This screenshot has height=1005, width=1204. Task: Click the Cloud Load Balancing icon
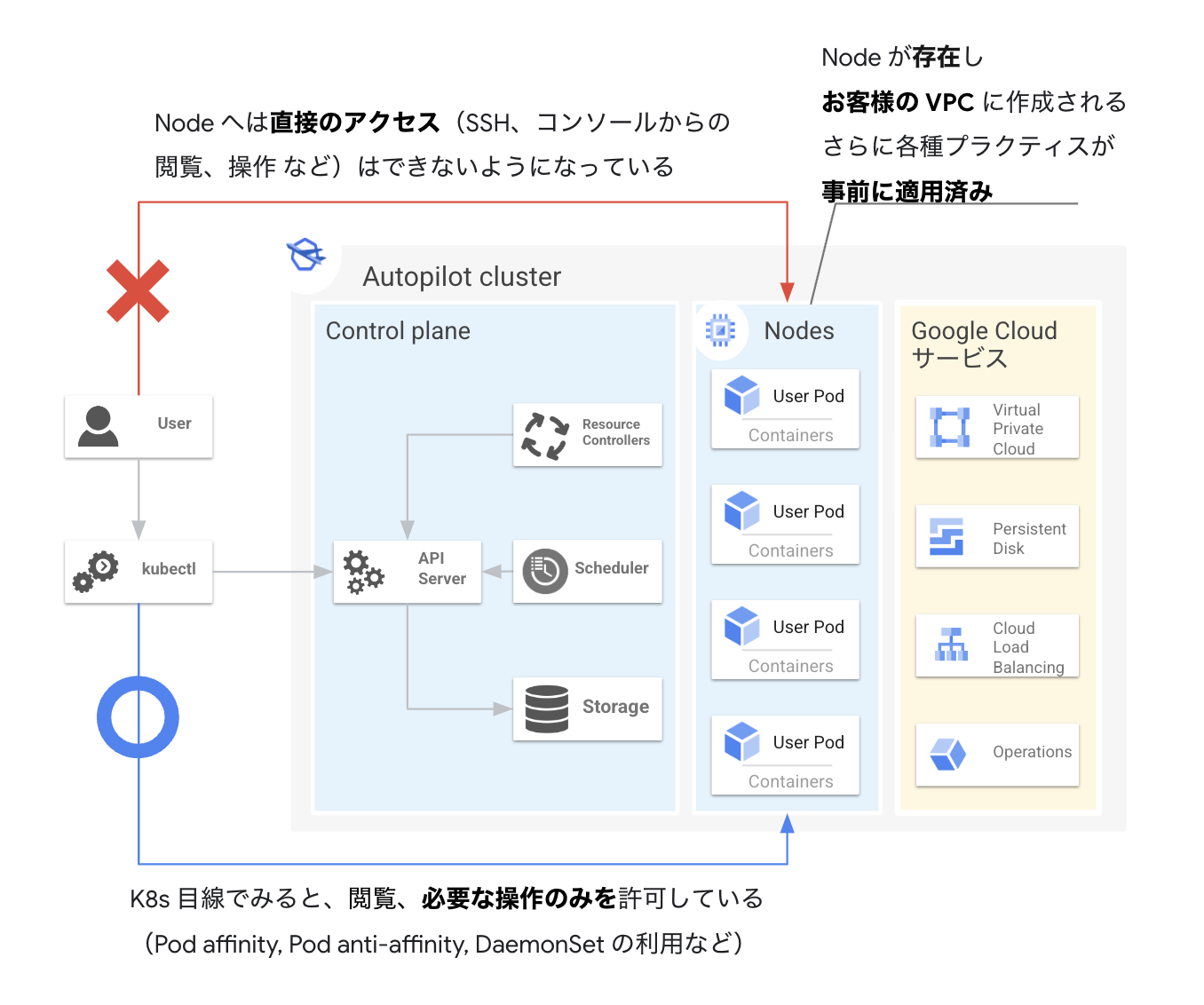[951, 645]
